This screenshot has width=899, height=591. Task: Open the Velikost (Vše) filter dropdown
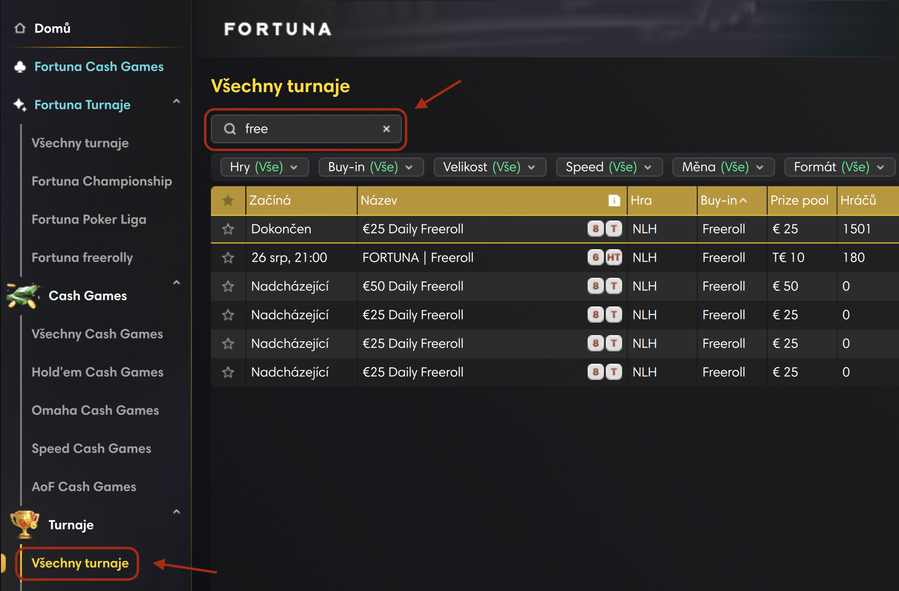tap(490, 167)
